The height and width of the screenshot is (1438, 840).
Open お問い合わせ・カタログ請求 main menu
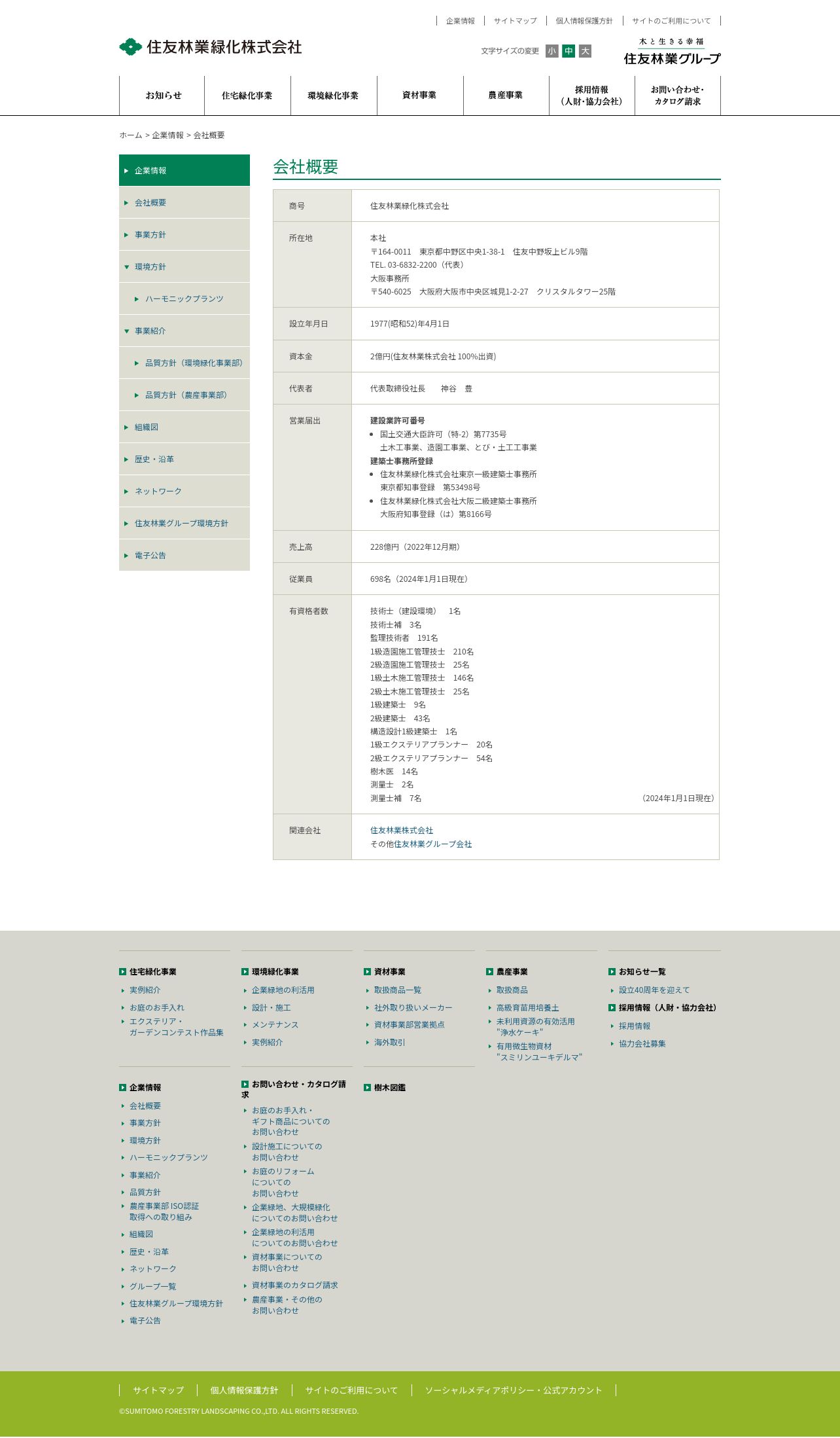[x=678, y=96]
